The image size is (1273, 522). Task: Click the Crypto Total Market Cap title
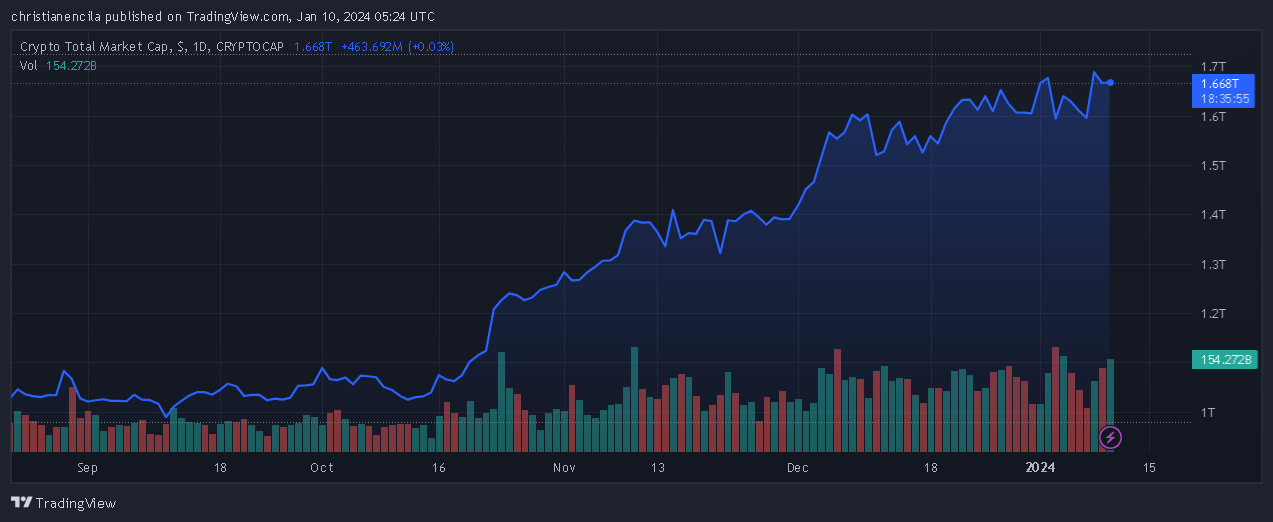[95, 47]
